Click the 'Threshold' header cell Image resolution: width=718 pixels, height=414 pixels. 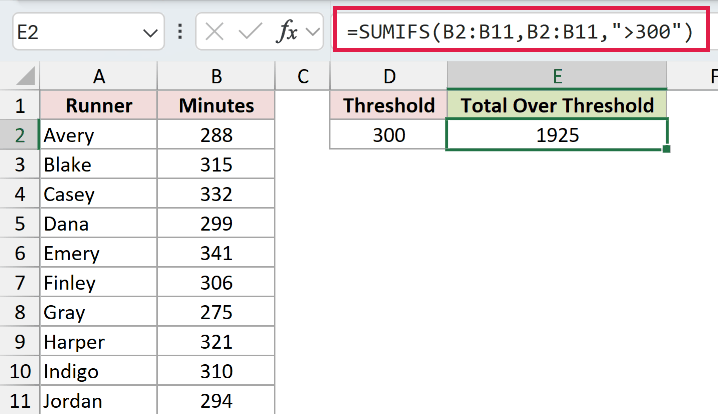(x=389, y=106)
